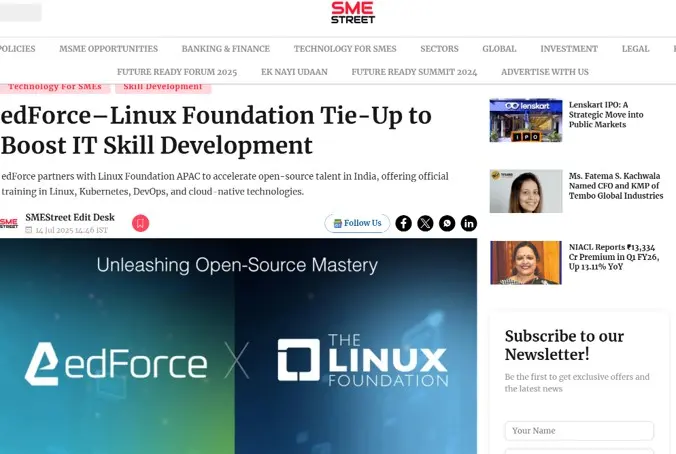676x454 pixels.
Task: Open Advertise With Us page
Action: pos(545,72)
